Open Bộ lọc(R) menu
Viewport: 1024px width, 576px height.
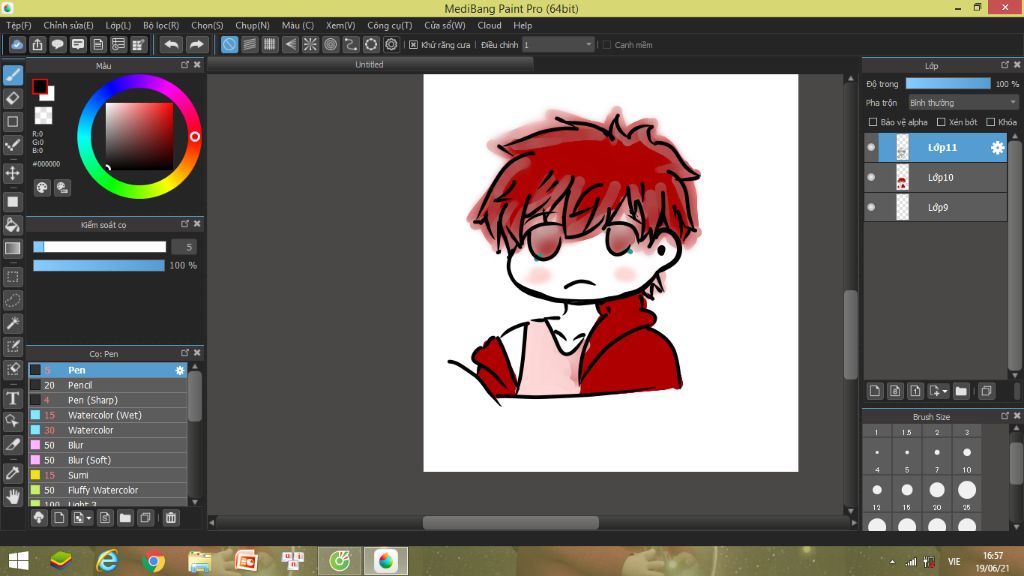click(161, 25)
